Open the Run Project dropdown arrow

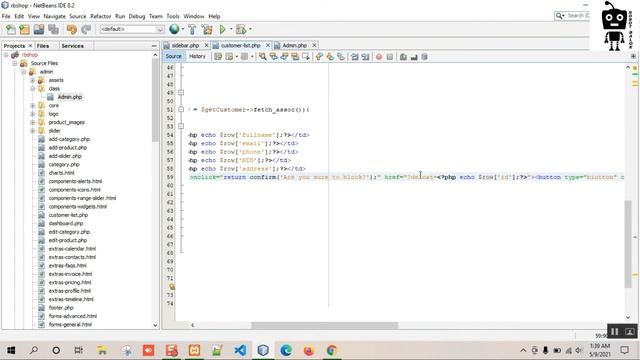231,29
